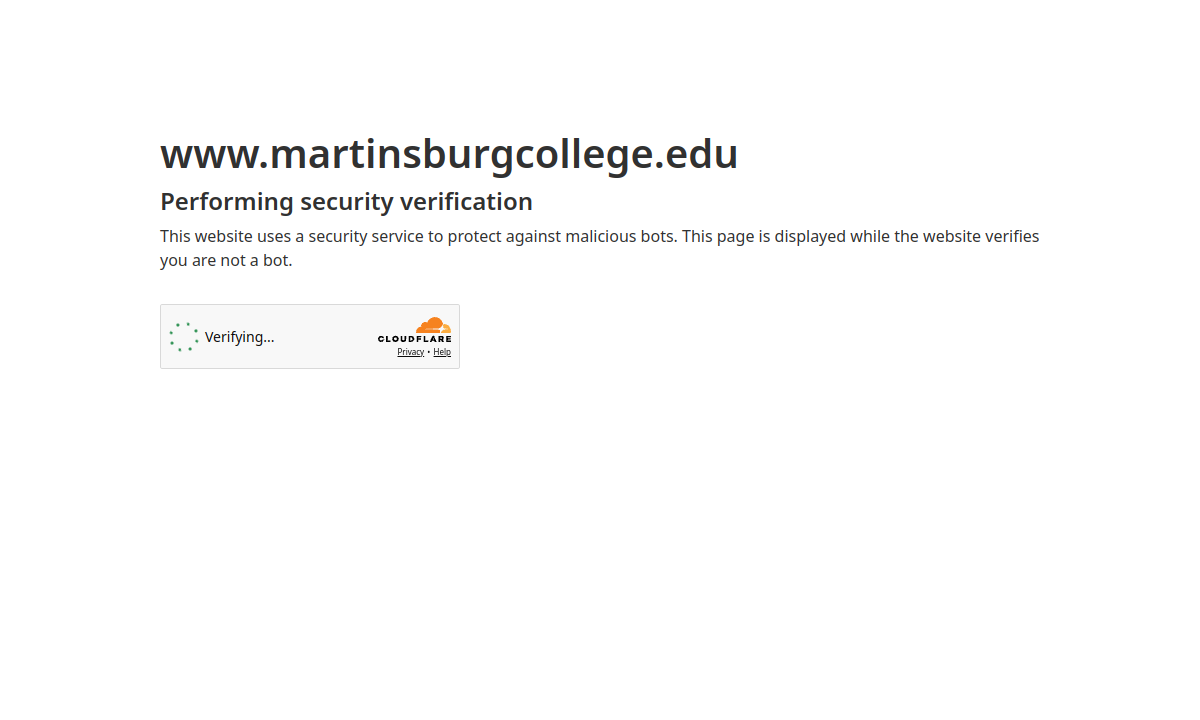Viewport: 1200px width, 720px height.
Task: Click the words "malicious bots" in description
Action: pyautogui.click(x=620, y=236)
